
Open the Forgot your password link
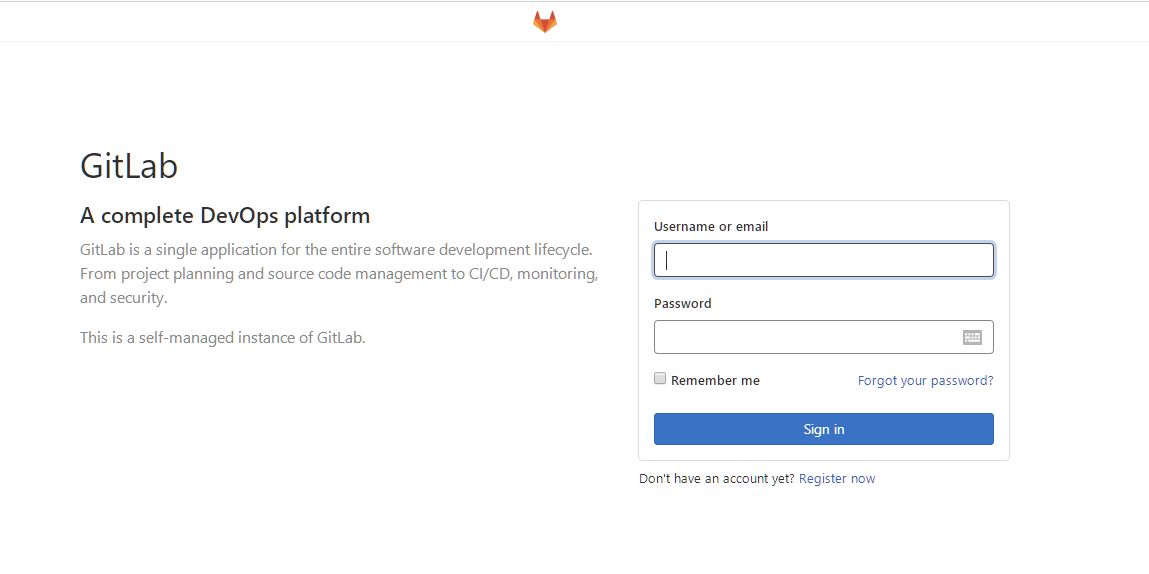(x=925, y=381)
